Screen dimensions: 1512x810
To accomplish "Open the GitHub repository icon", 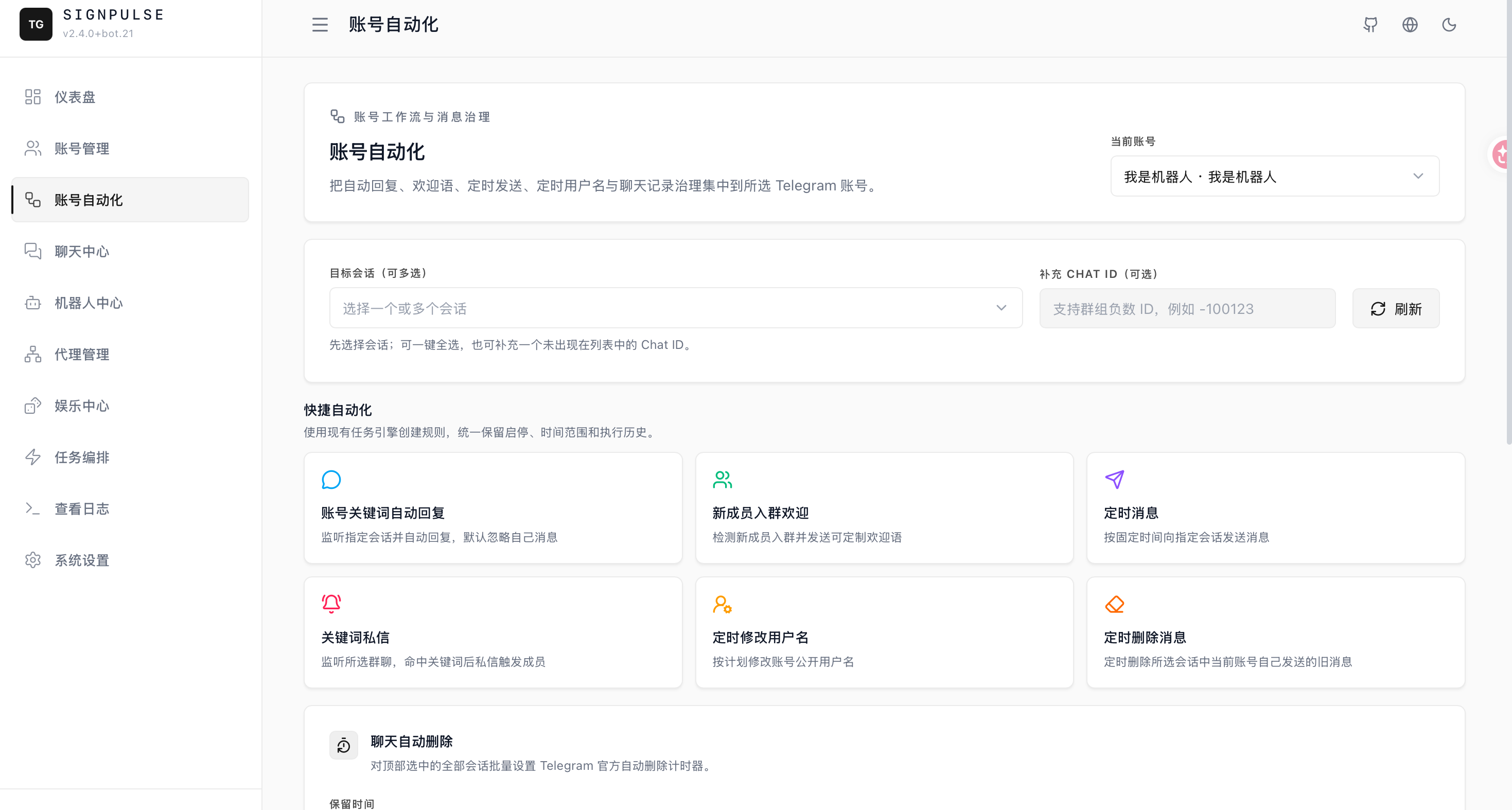I will click(1370, 25).
